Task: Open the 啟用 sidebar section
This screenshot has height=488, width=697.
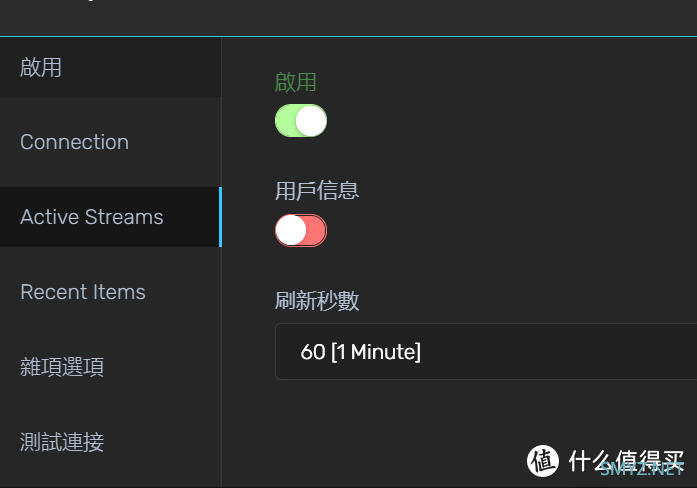Action: tap(110, 67)
